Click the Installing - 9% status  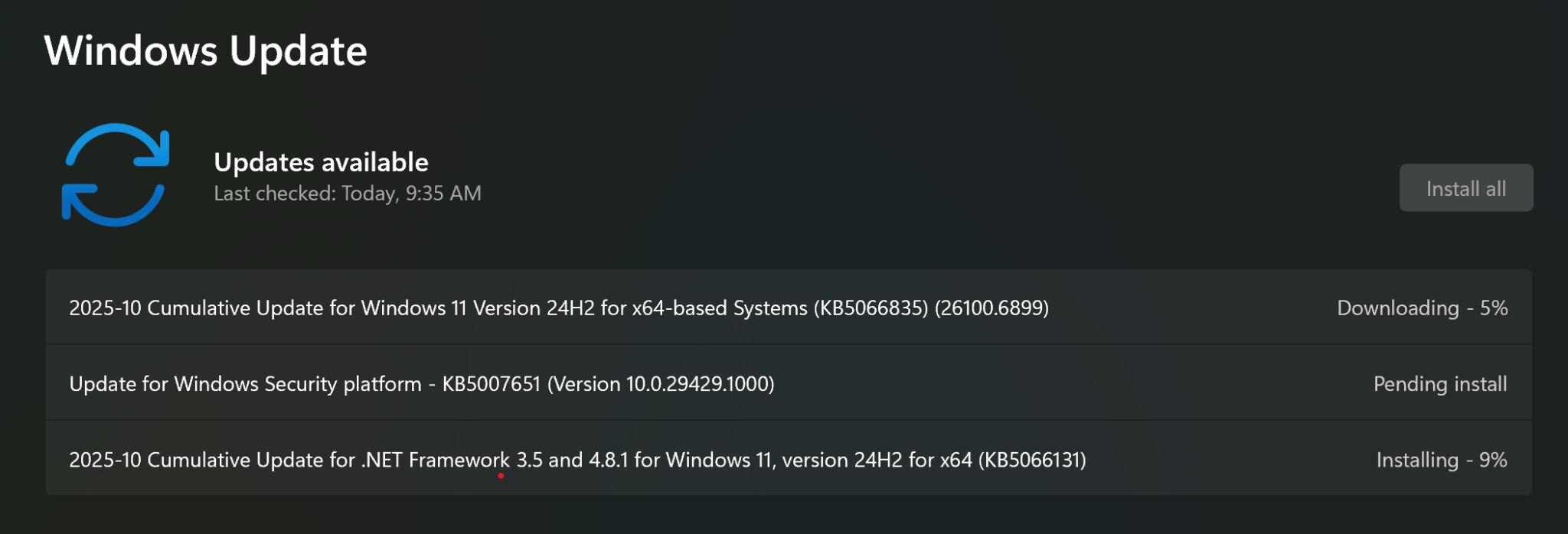[x=1441, y=460]
